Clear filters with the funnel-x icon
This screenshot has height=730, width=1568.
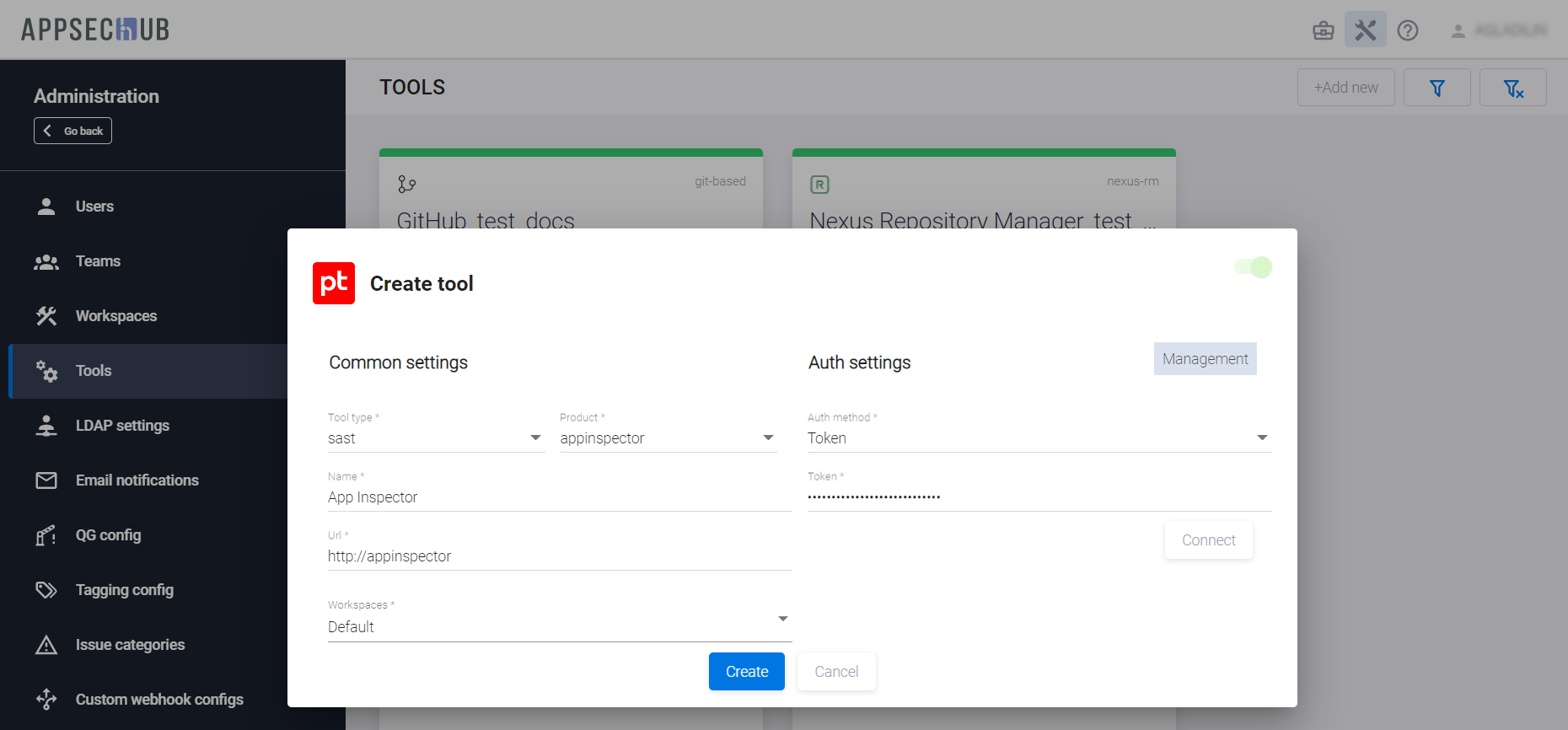1512,88
